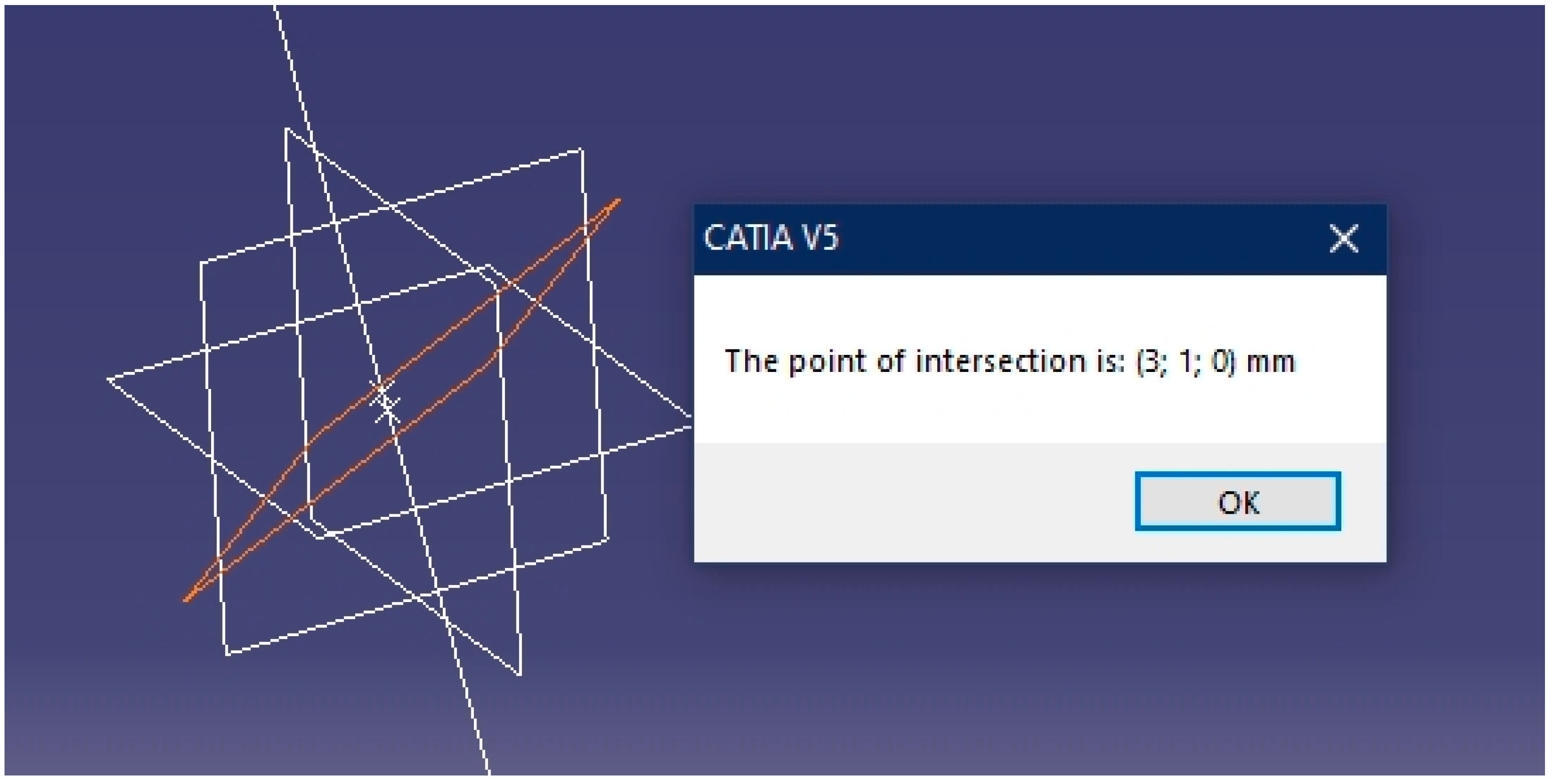Click the CATIA V5 dialog title text
The height and width of the screenshot is (784, 1554).
771,238
